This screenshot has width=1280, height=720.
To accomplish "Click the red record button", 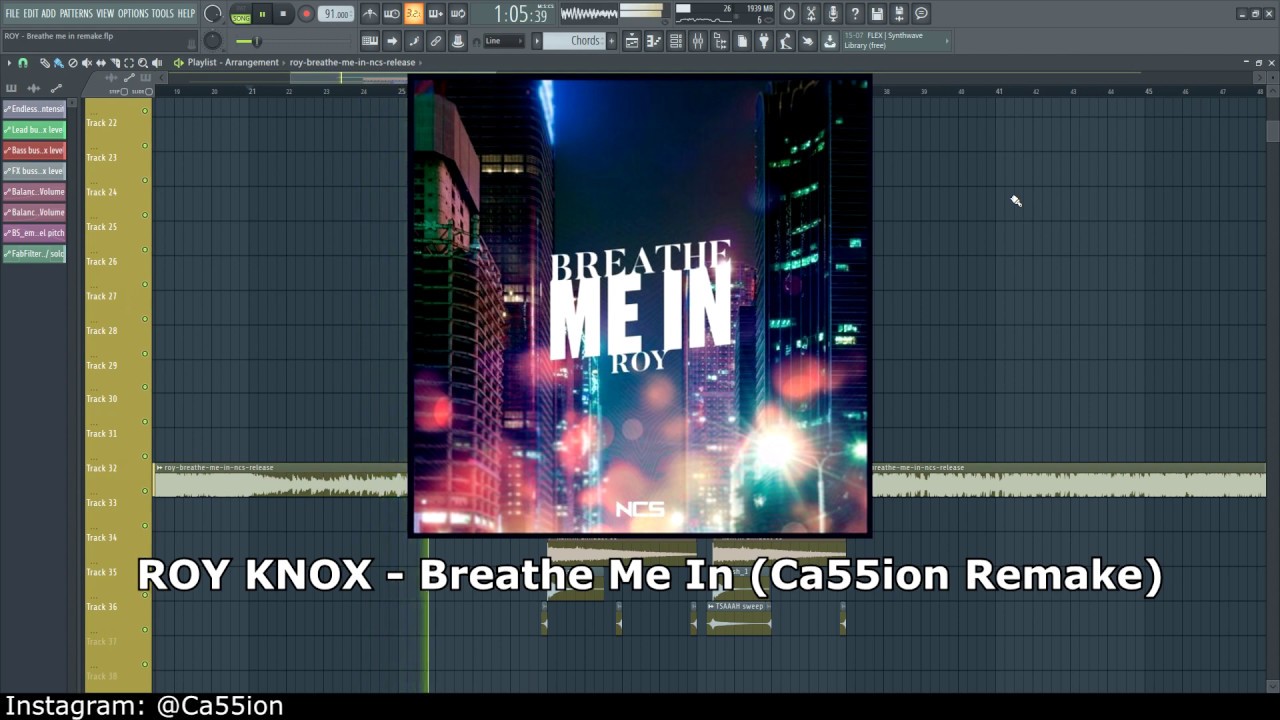I will click(x=306, y=14).
